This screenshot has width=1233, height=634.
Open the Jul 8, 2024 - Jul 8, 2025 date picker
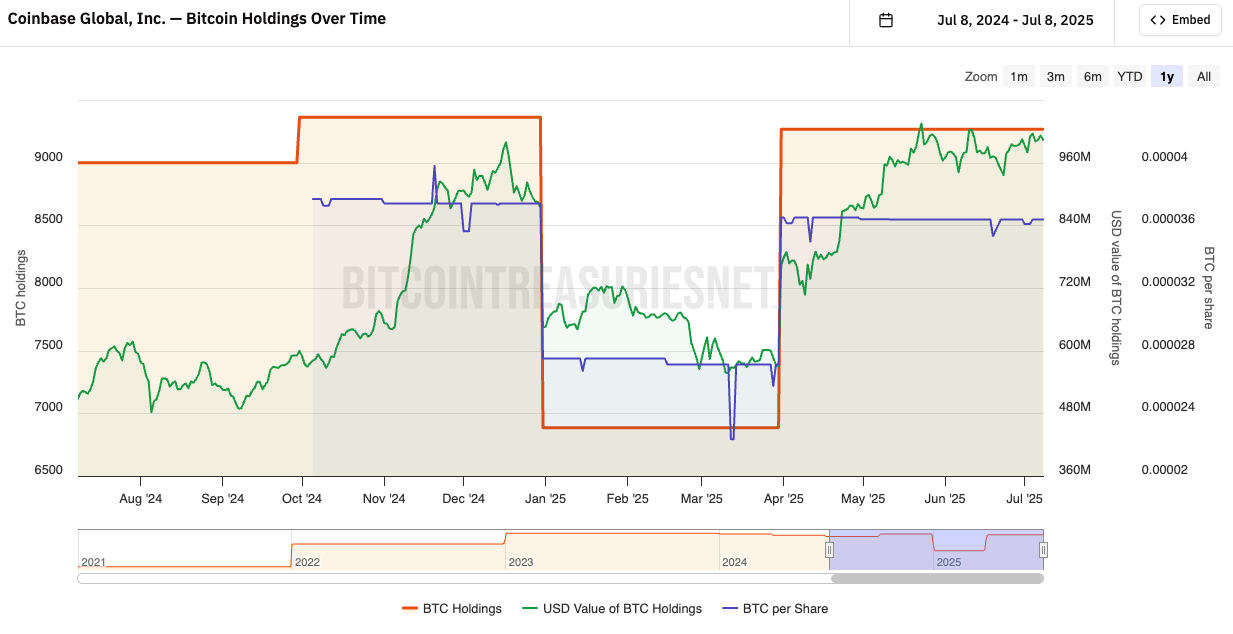tap(1015, 20)
